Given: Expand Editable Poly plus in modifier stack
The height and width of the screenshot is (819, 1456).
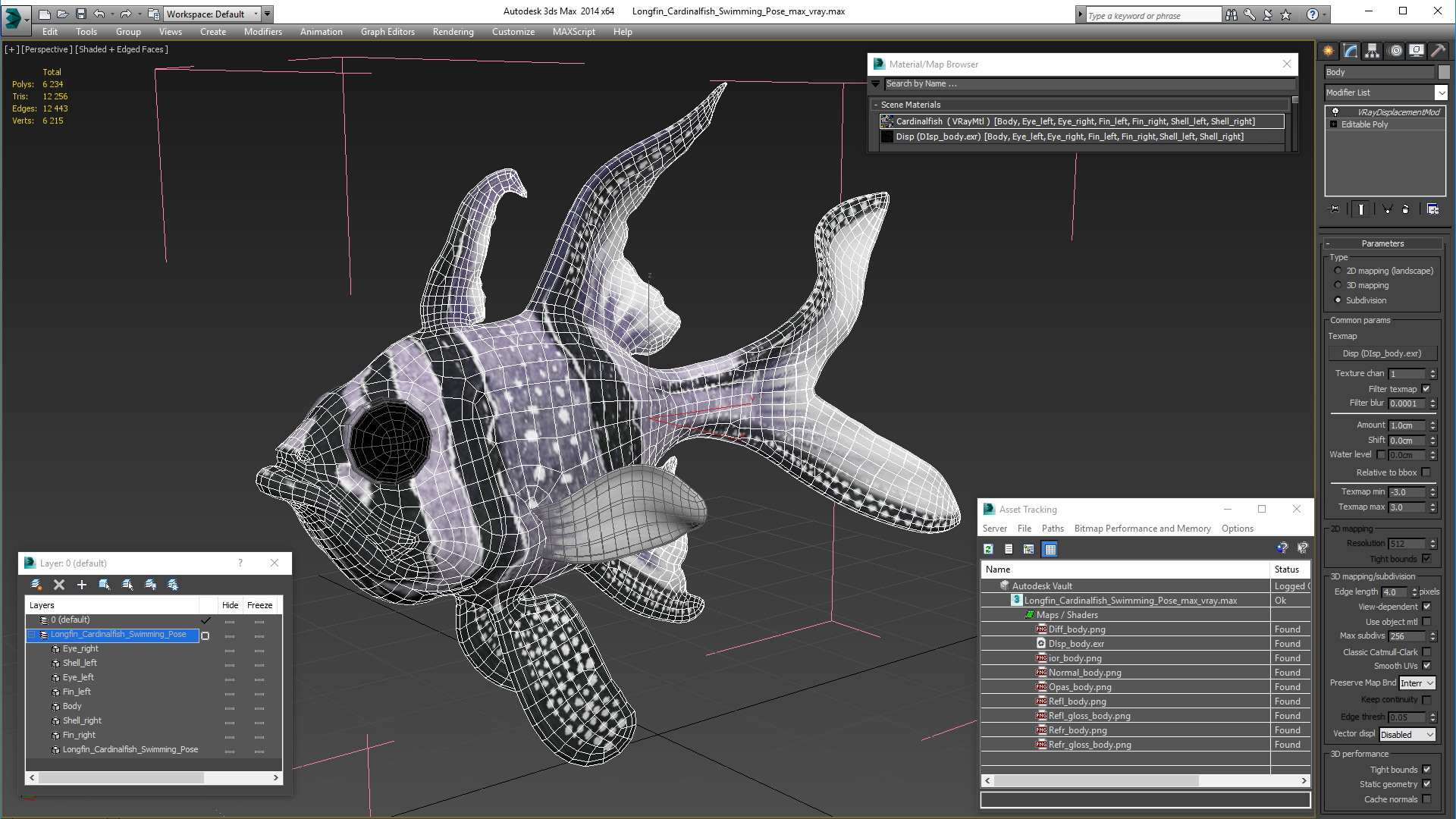Looking at the screenshot, I should click(x=1333, y=124).
